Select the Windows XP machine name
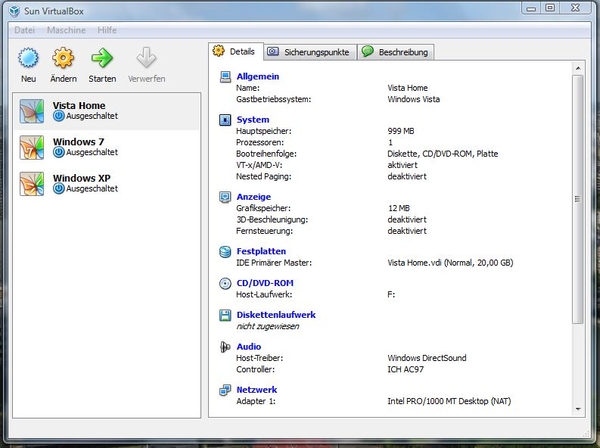This screenshot has height=448, width=600. 82,178
